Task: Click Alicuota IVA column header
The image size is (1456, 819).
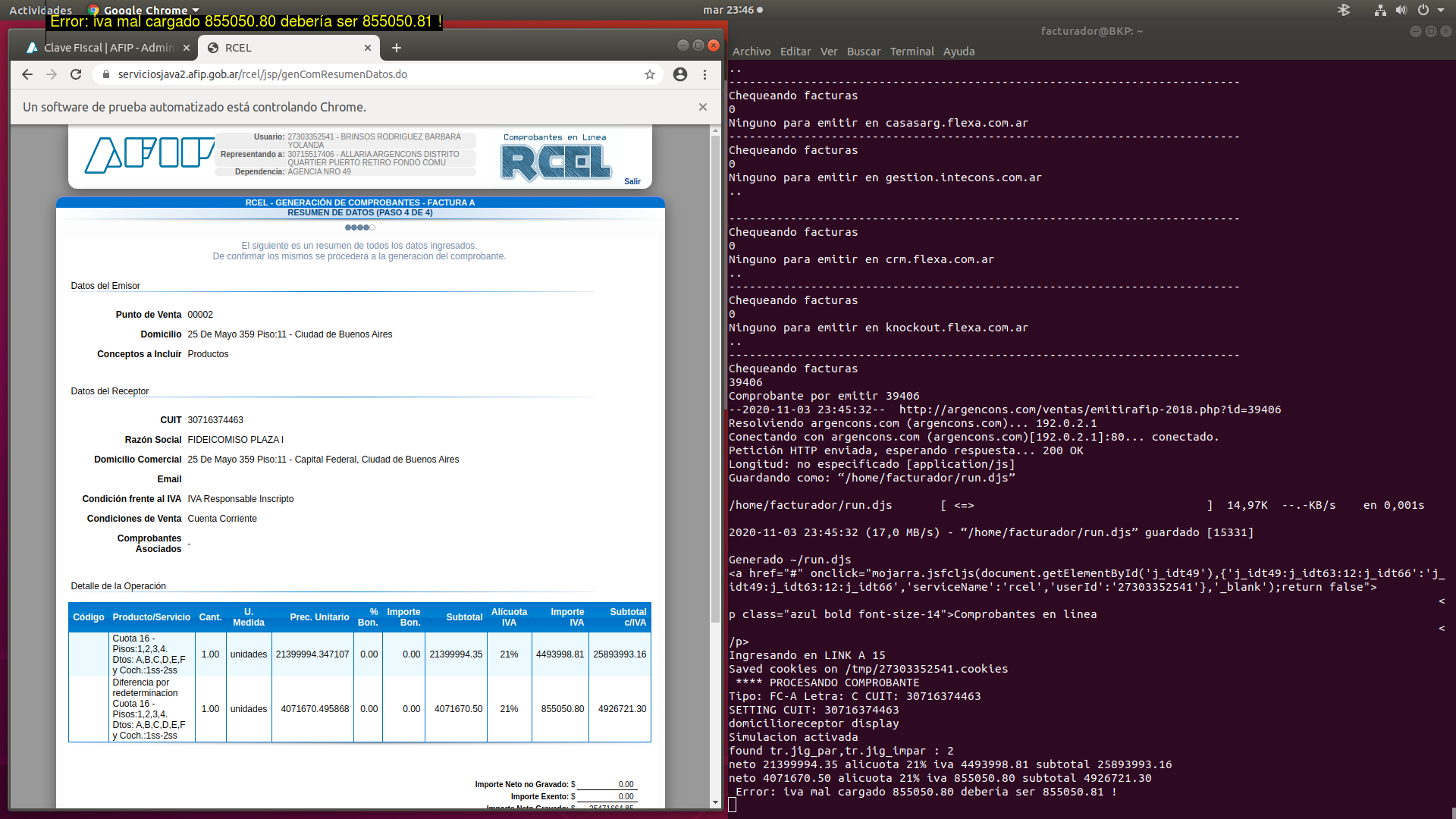Action: tap(509, 617)
